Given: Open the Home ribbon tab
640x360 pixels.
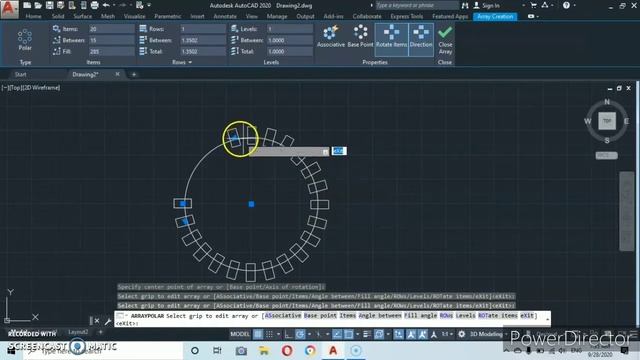Looking at the screenshot, I should (33, 16).
